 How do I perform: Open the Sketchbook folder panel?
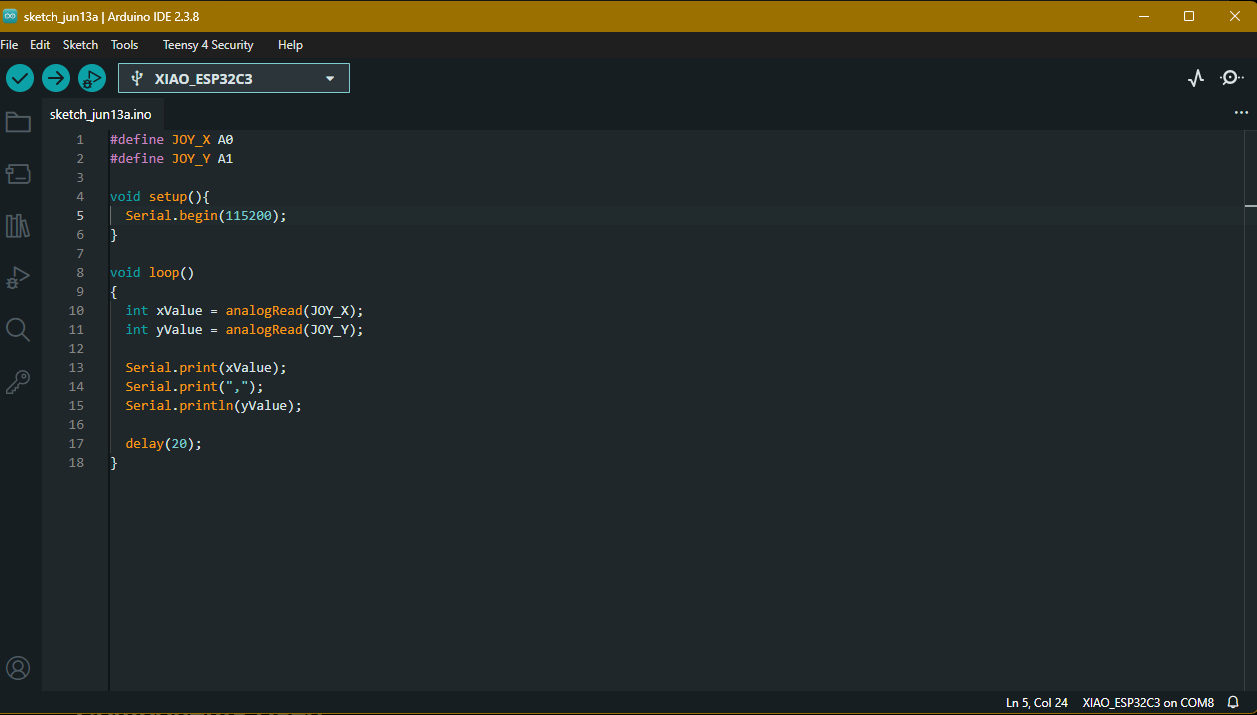18,122
